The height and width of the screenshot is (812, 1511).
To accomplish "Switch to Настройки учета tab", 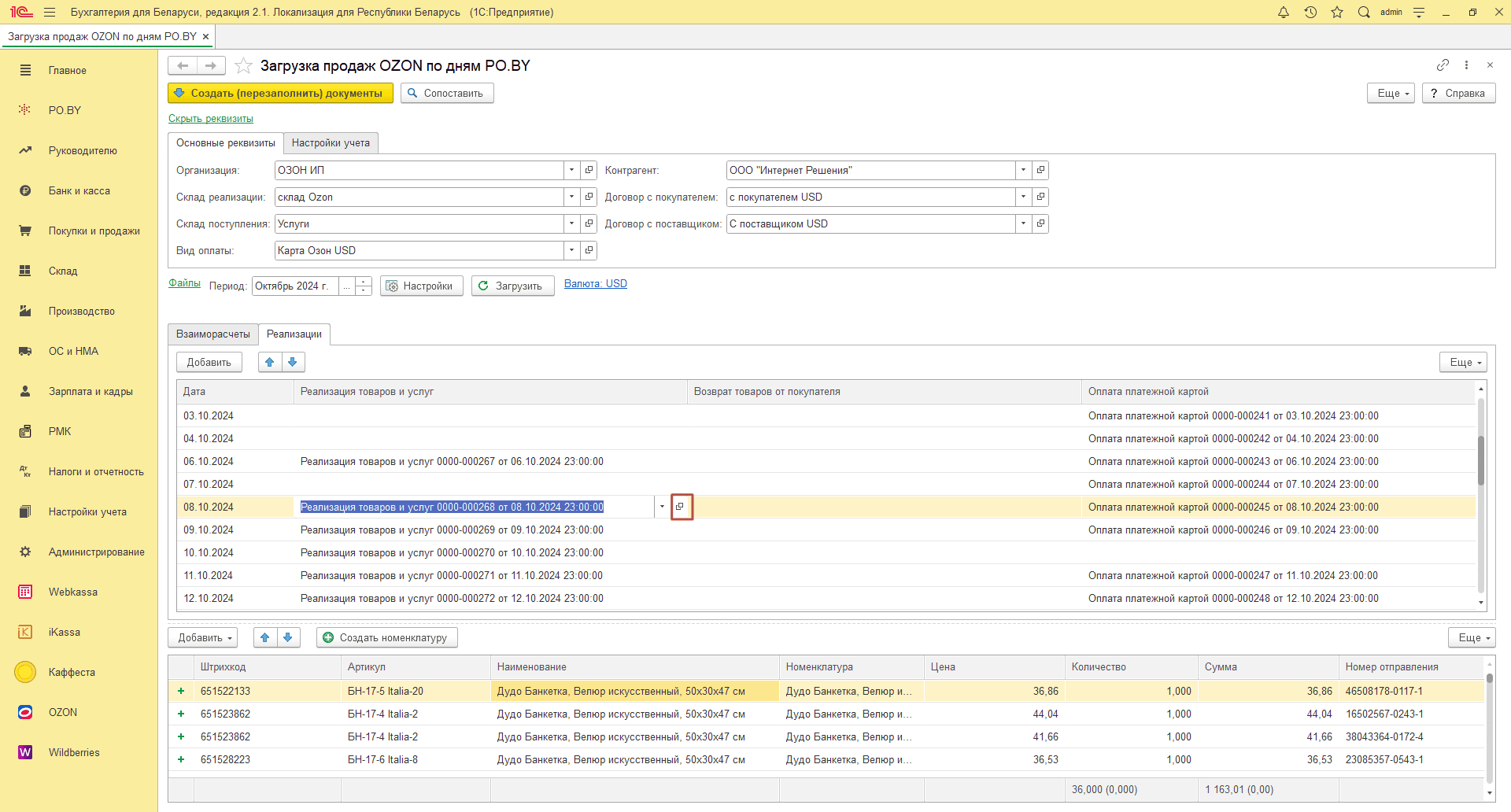I will [331, 142].
